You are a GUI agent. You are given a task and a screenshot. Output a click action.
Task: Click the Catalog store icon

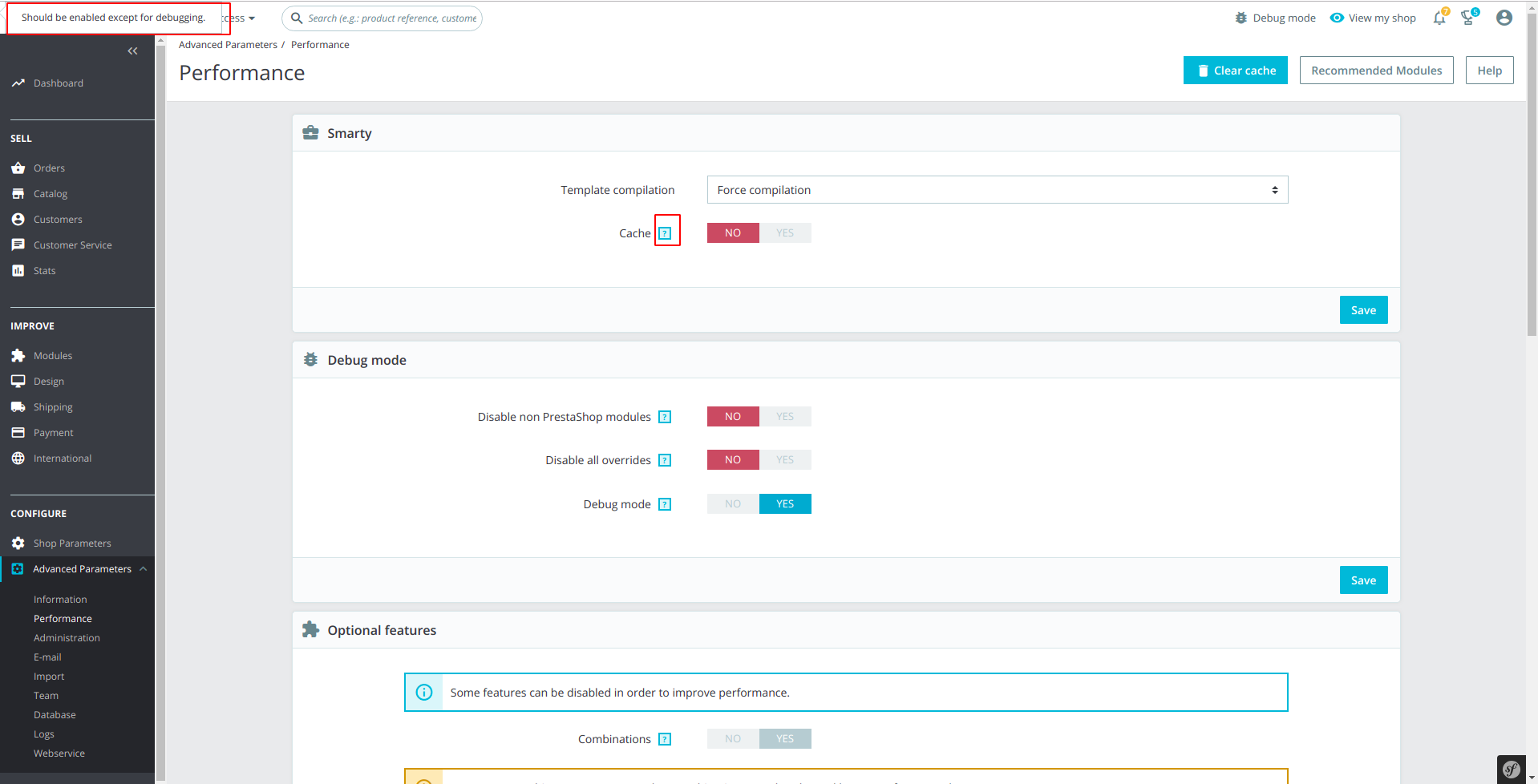18,194
